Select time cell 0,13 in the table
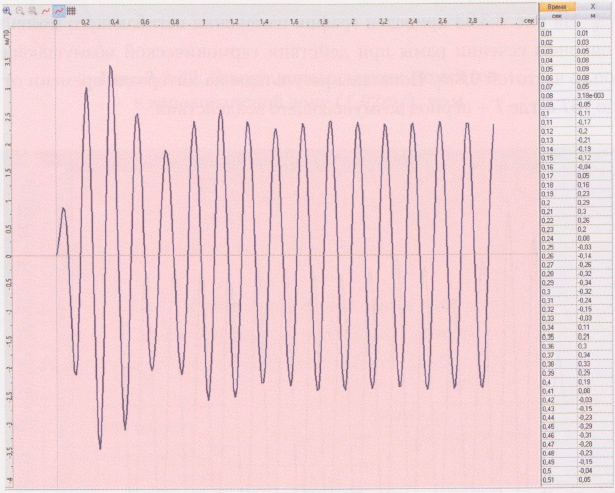This screenshot has width=615, height=493. (x=558, y=140)
